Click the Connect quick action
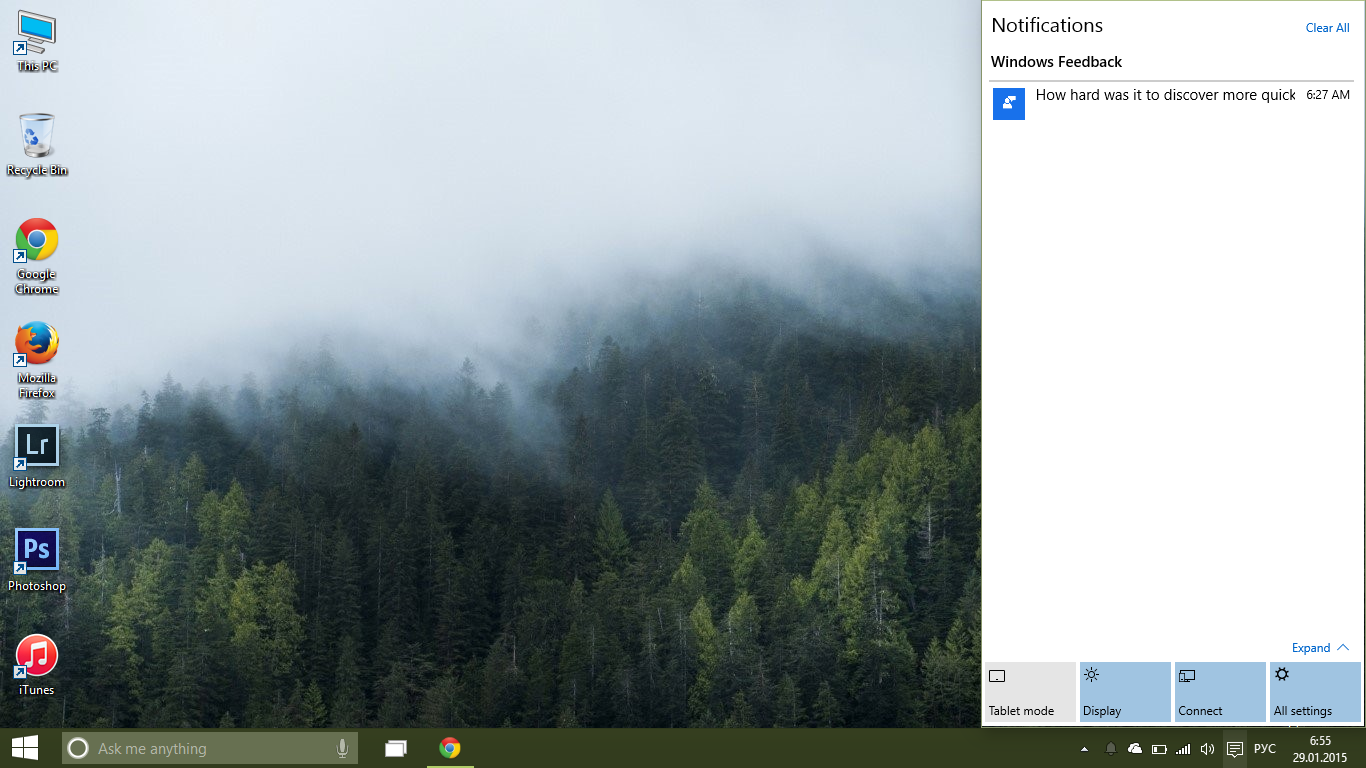The width and height of the screenshot is (1366, 768). (x=1220, y=692)
